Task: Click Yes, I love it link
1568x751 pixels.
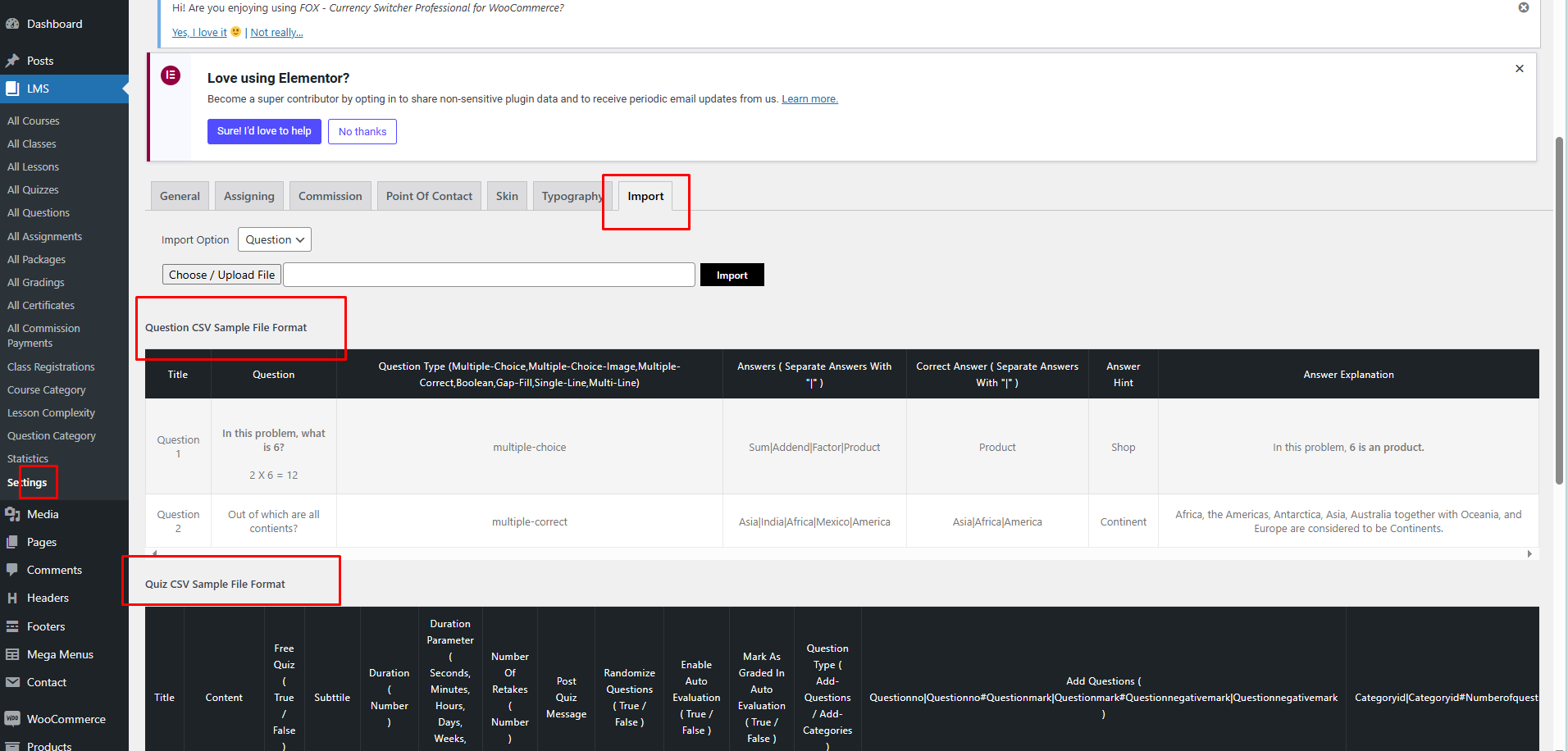Action: point(199,32)
